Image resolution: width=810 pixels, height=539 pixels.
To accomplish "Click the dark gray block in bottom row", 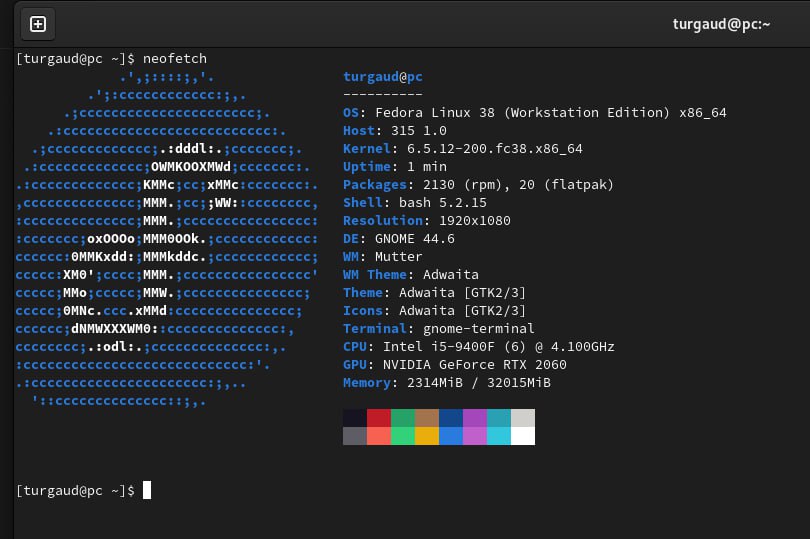I will pos(355,436).
